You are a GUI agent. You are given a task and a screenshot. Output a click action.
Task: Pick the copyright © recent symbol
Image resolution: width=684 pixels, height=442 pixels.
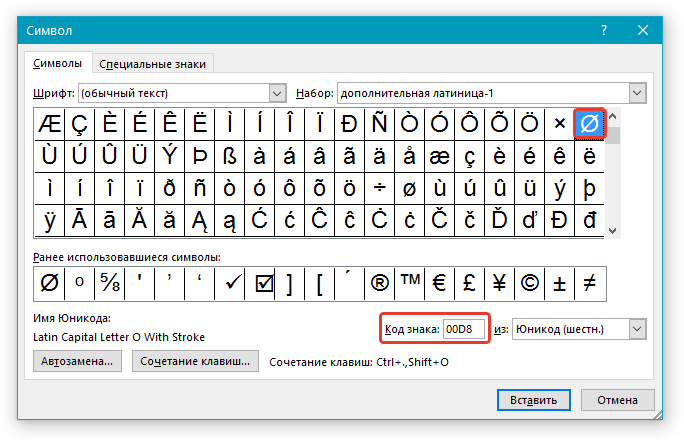click(x=530, y=284)
